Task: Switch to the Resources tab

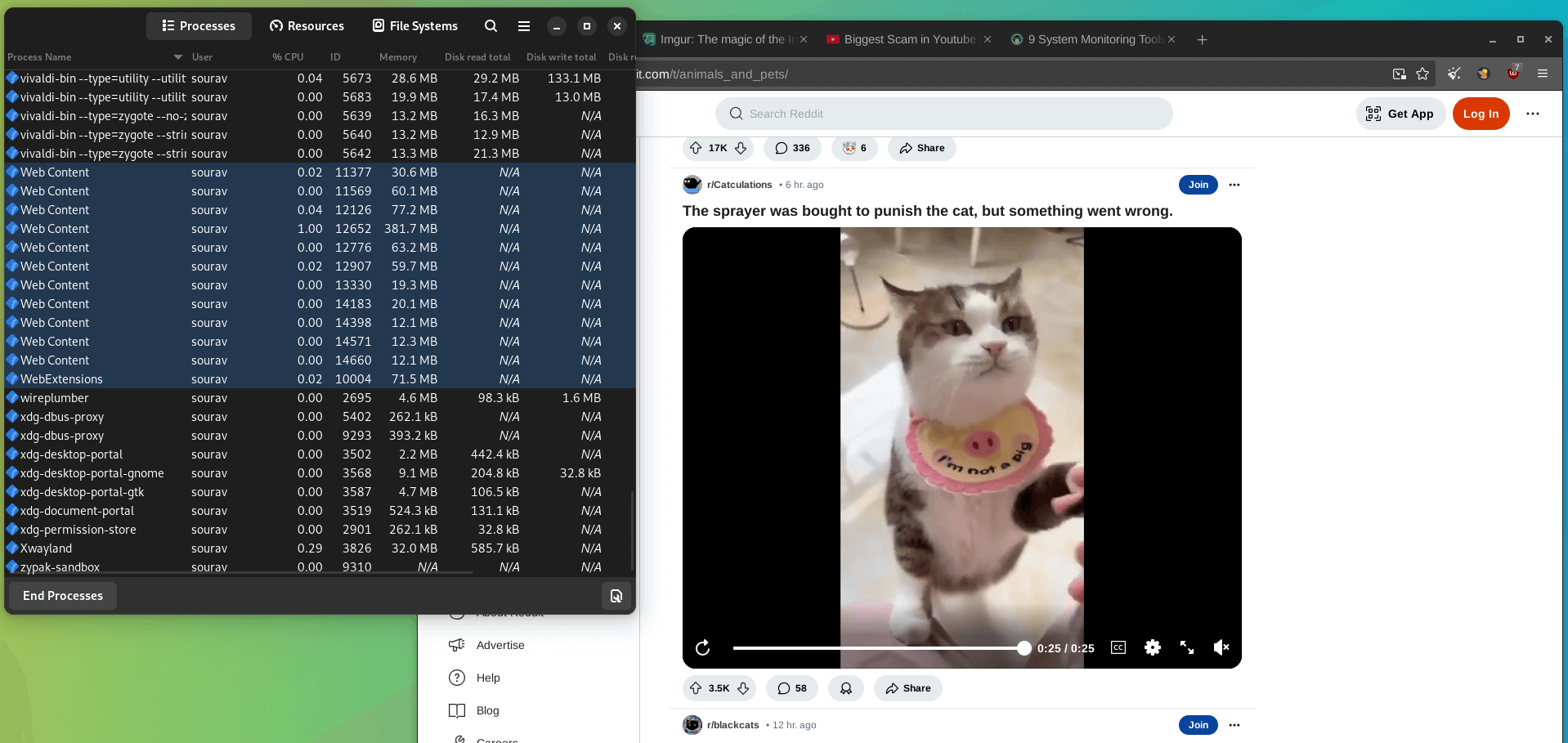Action: point(307,26)
